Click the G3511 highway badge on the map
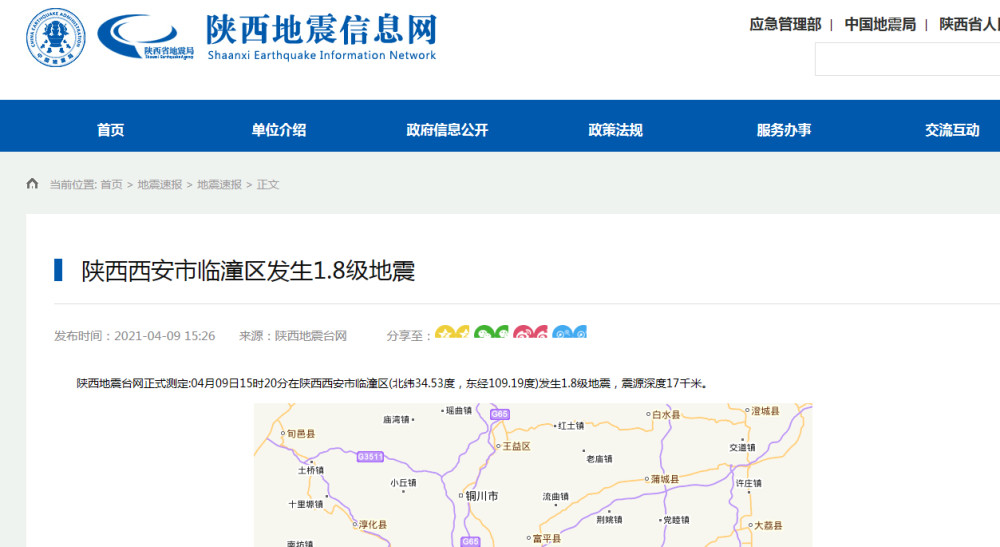Viewport: 1000px width, 547px height. tap(371, 456)
